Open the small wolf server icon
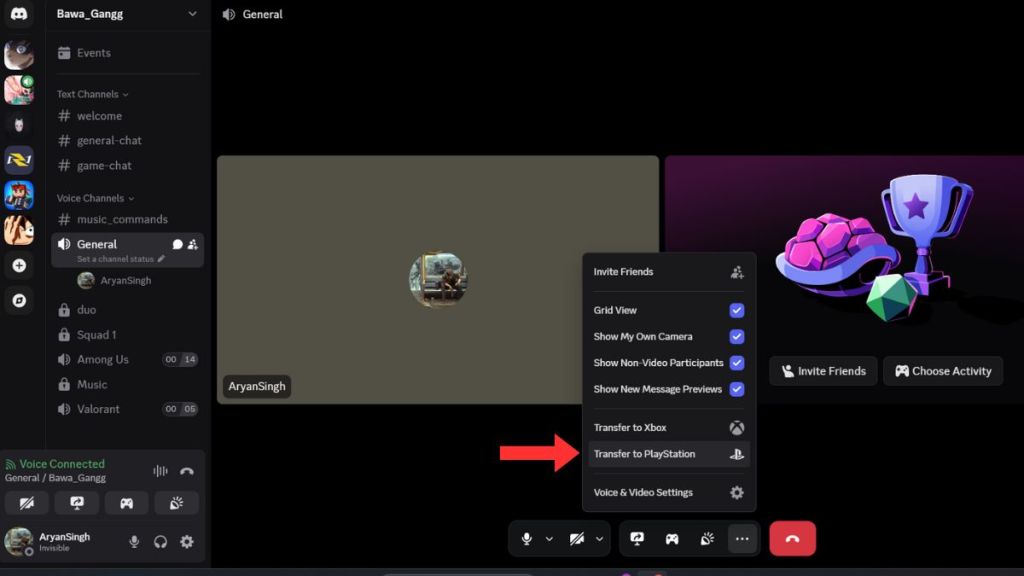This screenshot has height=576, width=1024. coord(19,125)
